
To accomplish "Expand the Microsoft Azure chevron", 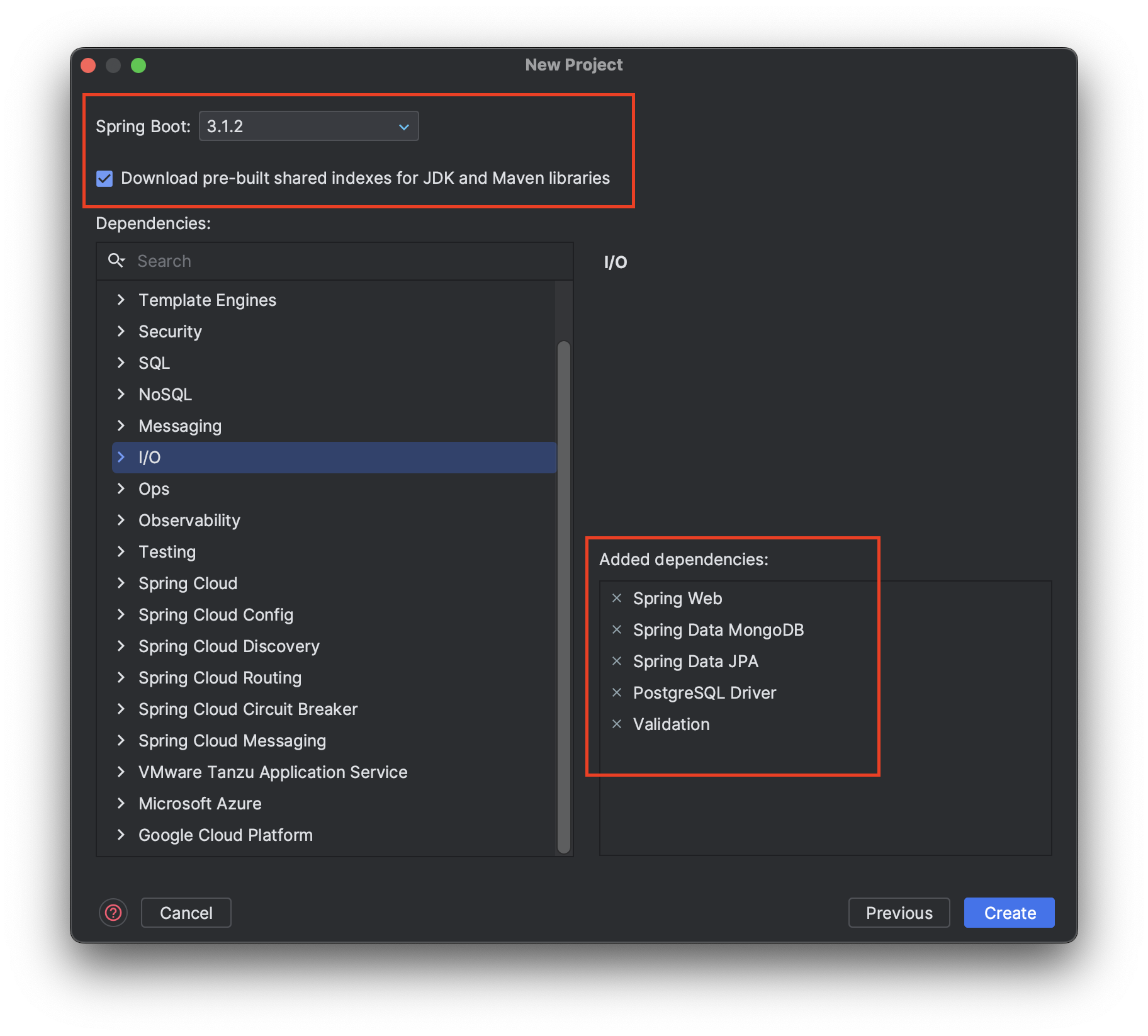I will click(x=121, y=803).
